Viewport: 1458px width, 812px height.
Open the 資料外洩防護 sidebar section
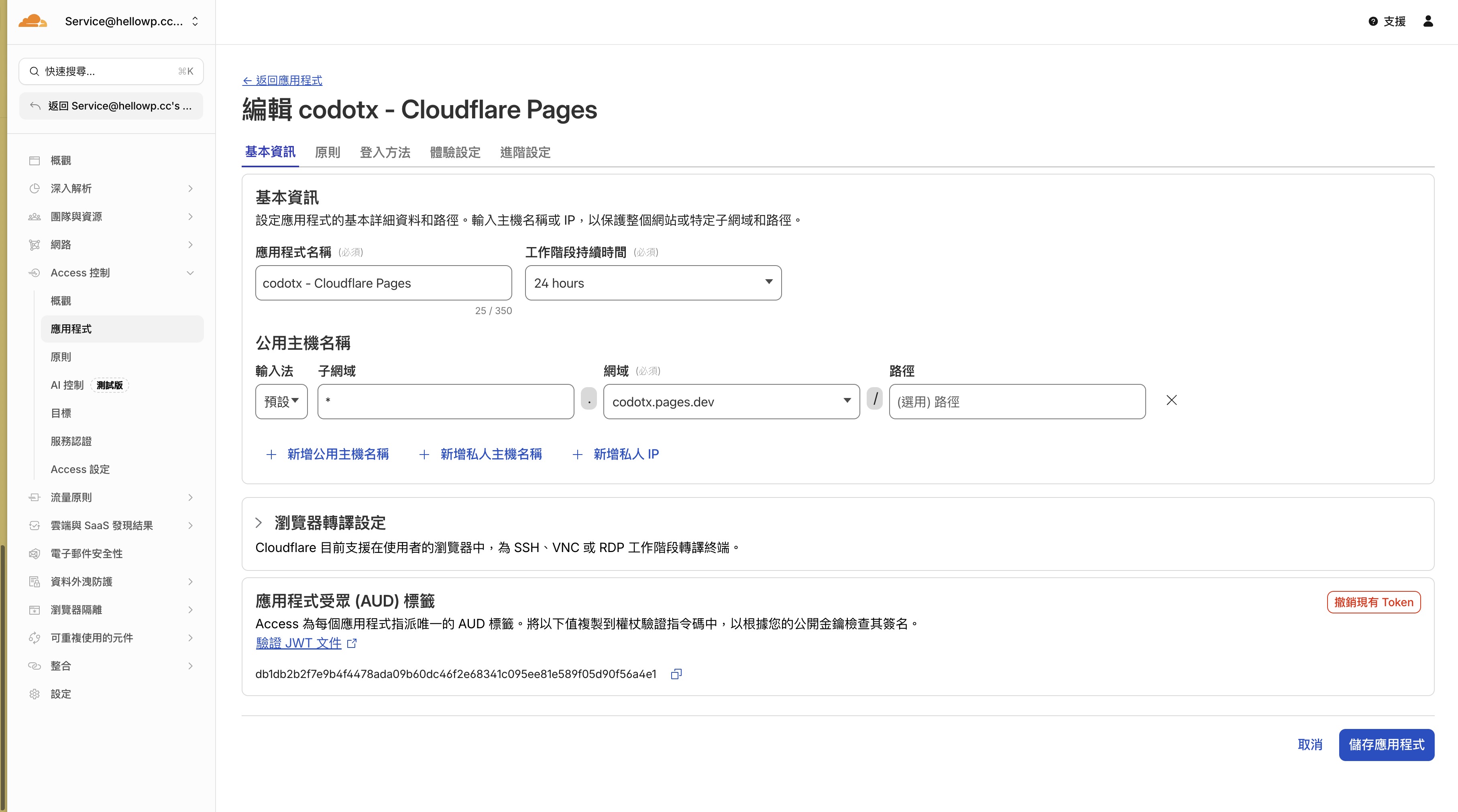[x=80, y=581]
